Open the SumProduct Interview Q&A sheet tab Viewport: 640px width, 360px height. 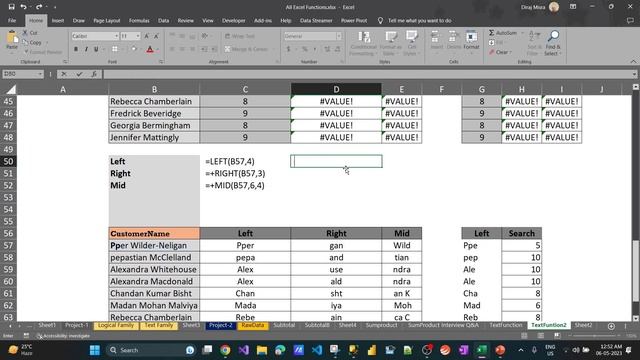click(x=443, y=325)
